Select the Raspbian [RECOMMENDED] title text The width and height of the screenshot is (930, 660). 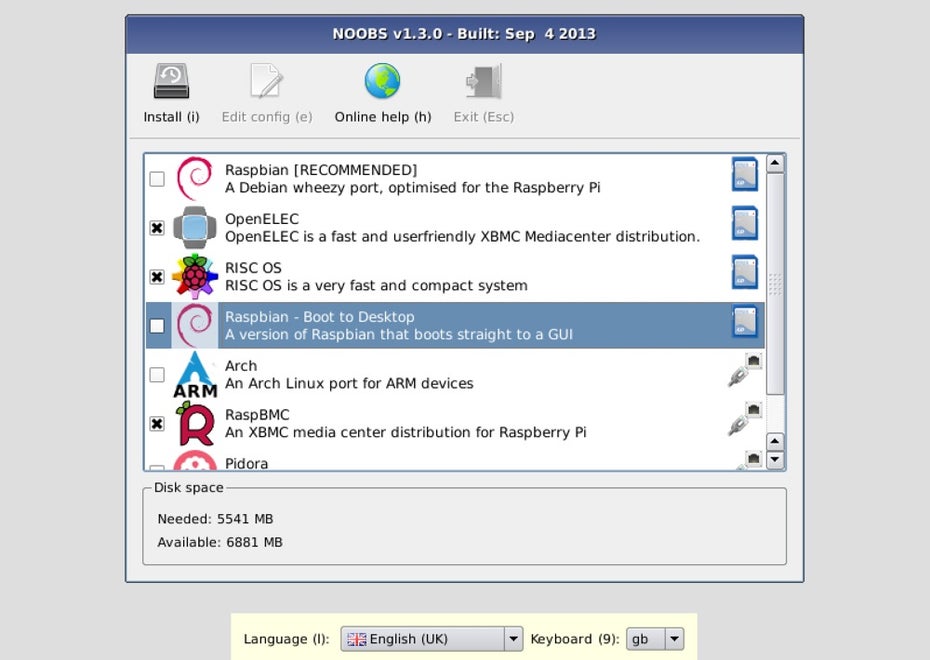tap(321, 170)
